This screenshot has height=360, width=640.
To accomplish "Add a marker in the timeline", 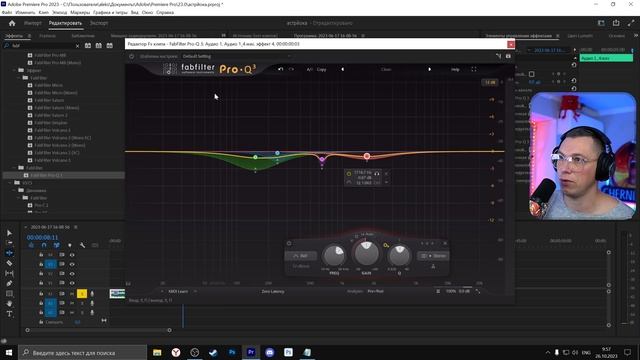I will coord(70,245).
